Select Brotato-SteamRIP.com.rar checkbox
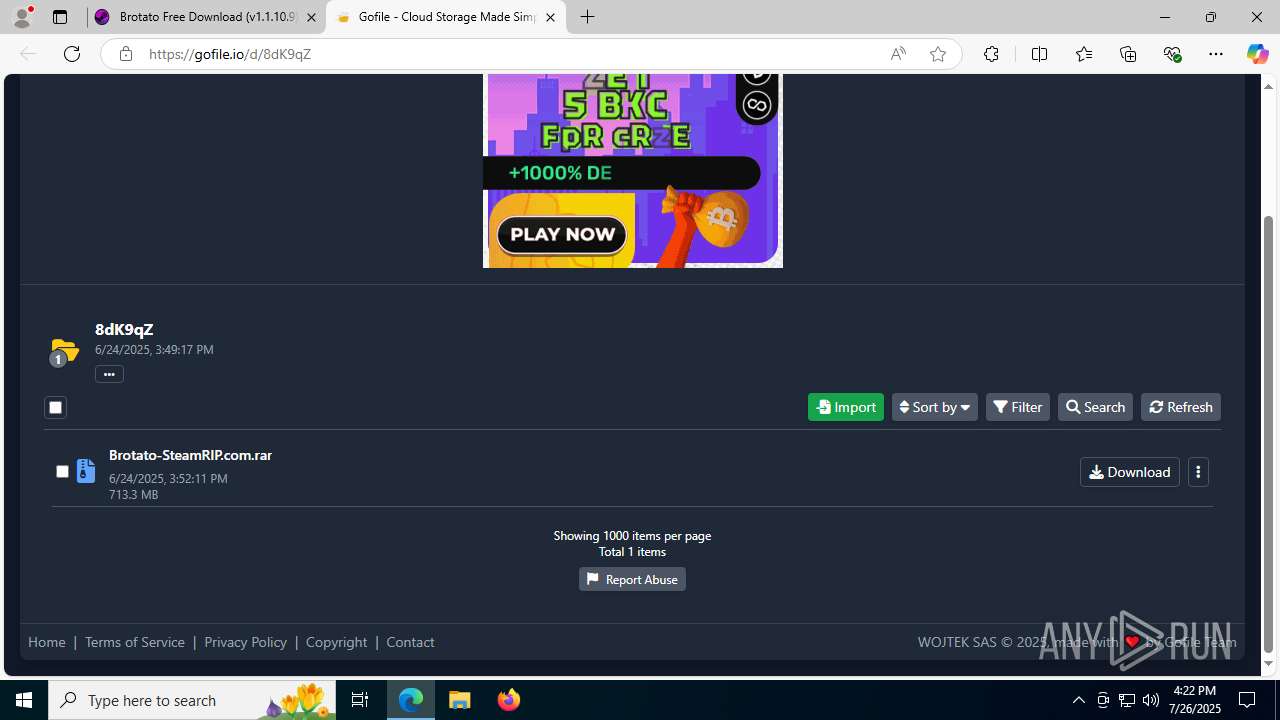The height and width of the screenshot is (720, 1280). click(x=62, y=471)
